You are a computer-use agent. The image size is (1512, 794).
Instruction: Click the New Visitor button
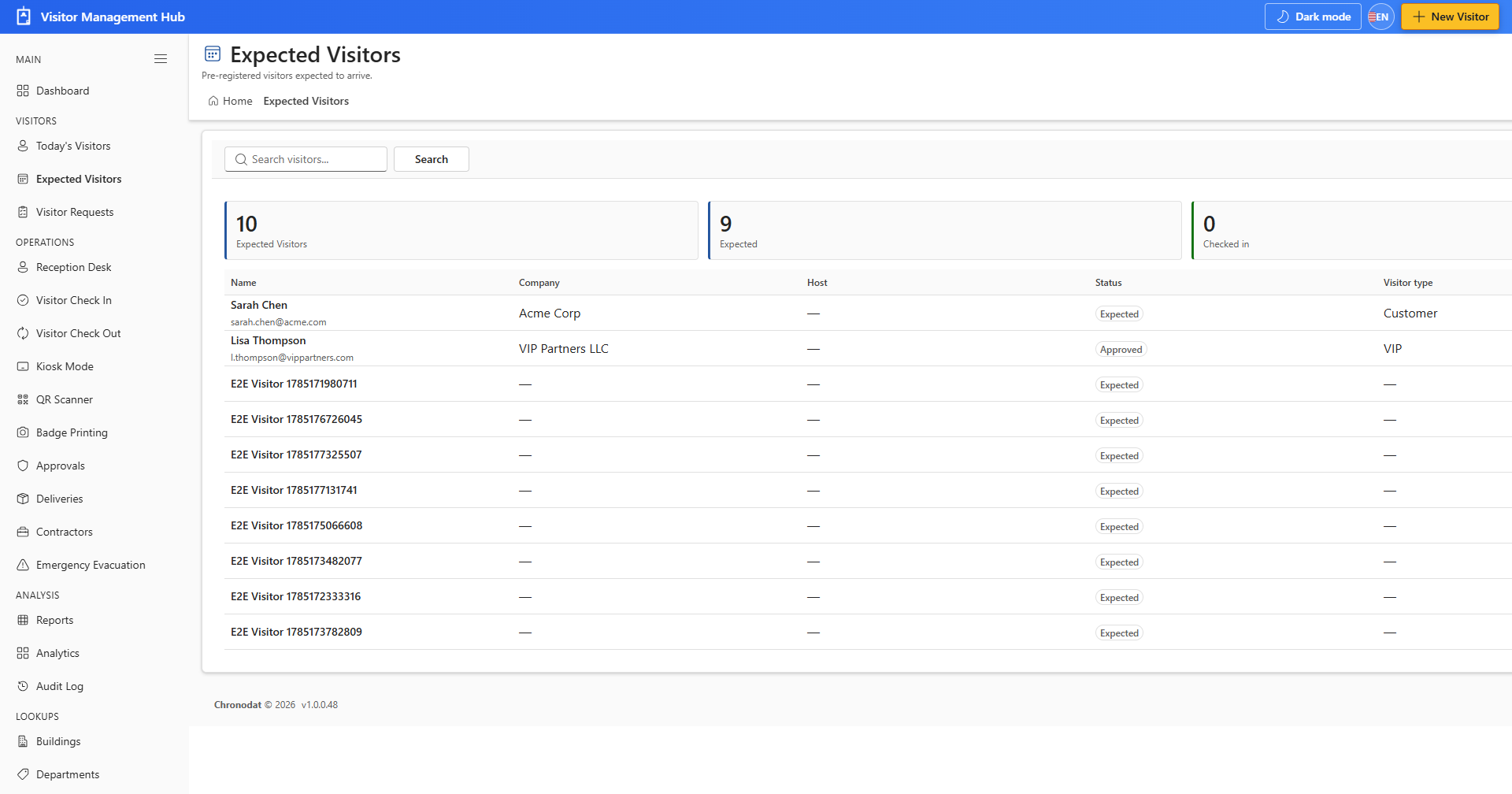pos(1450,17)
